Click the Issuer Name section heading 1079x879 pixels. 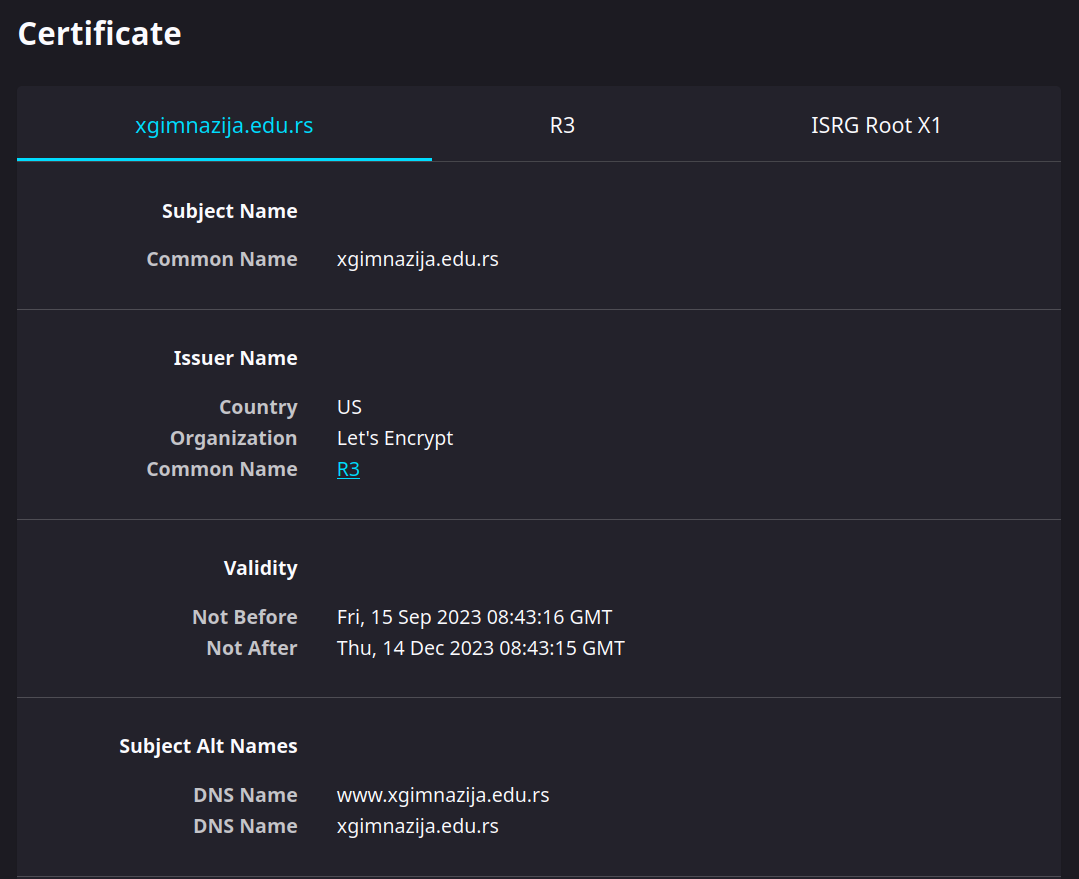pyautogui.click(x=235, y=359)
